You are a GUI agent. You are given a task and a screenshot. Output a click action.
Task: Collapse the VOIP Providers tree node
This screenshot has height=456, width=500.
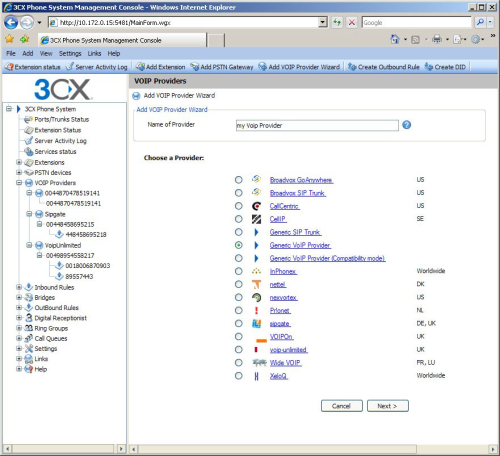coord(19,183)
